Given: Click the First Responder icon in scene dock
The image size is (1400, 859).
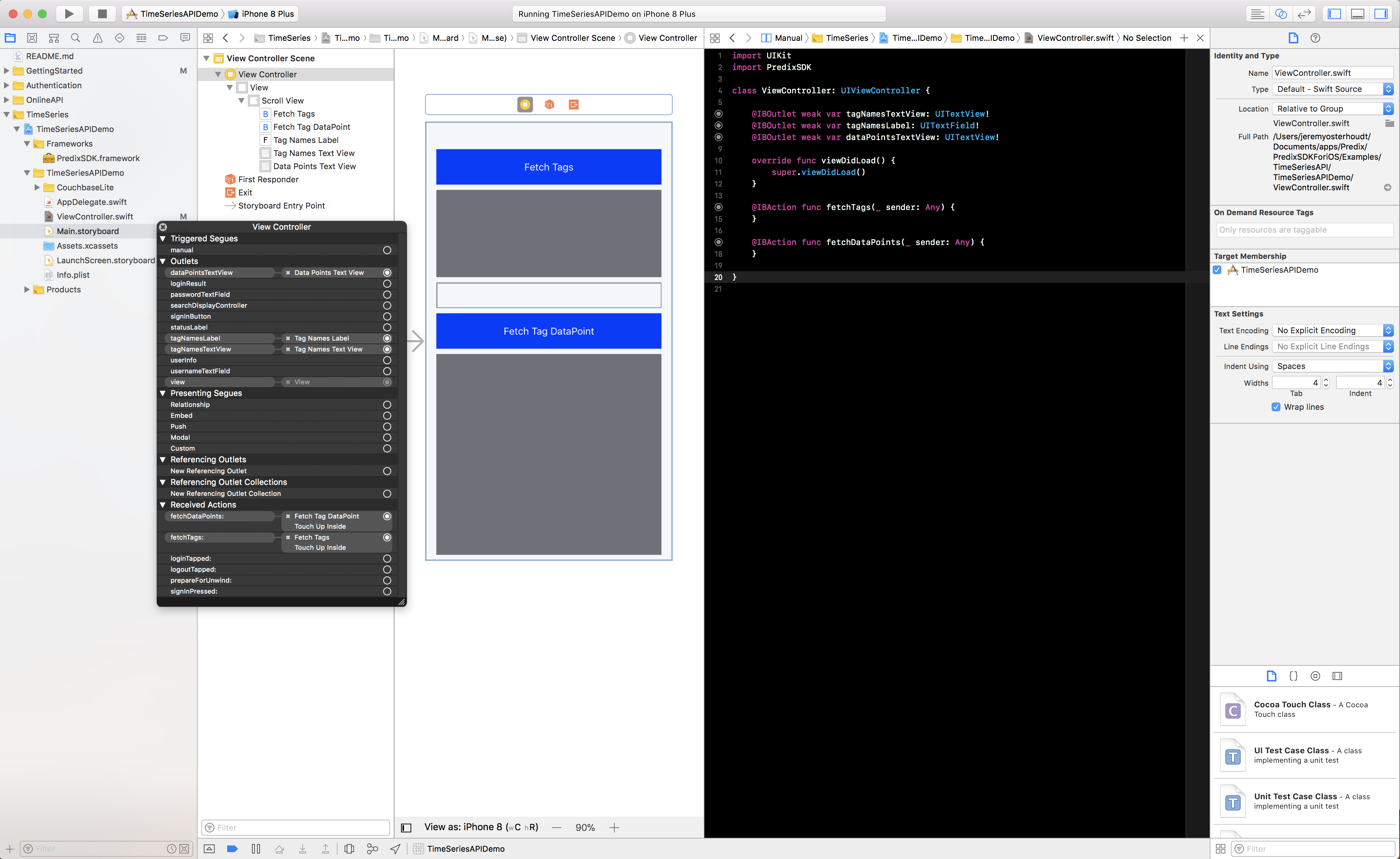Looking at the screenshot, I should (549, 105).
